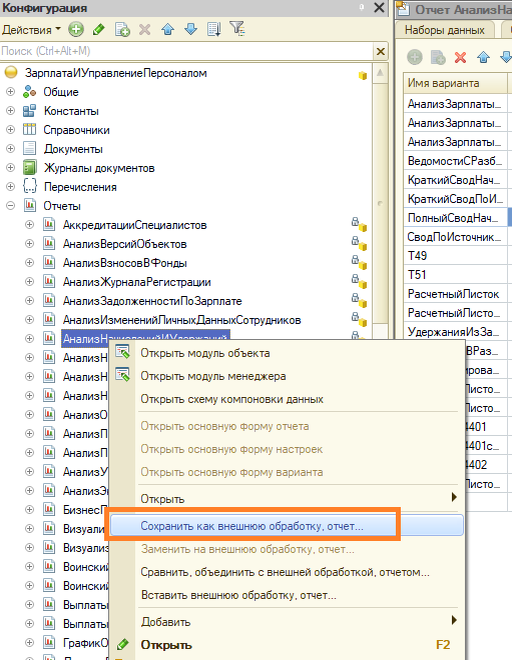The width and height of the screenshot is (512, 660).
Task: Click the green Add button in Configuration toolbar
Action: [x=76, y=29]
